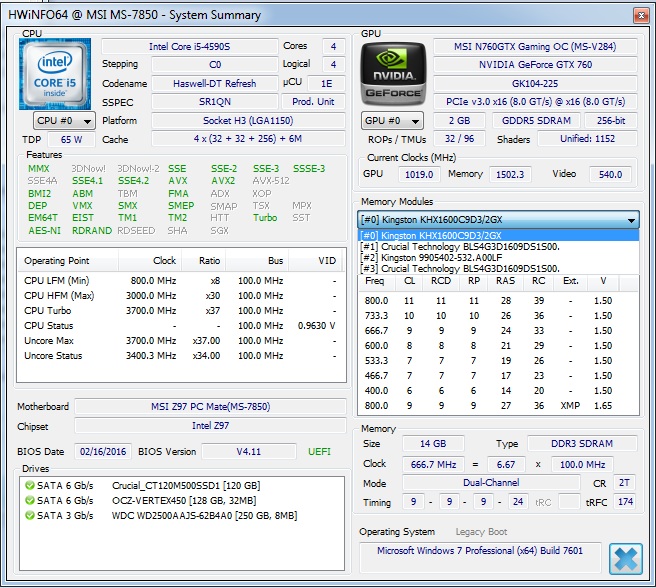Click the Unified: 1152 shaders value

(x=587, y=139)
